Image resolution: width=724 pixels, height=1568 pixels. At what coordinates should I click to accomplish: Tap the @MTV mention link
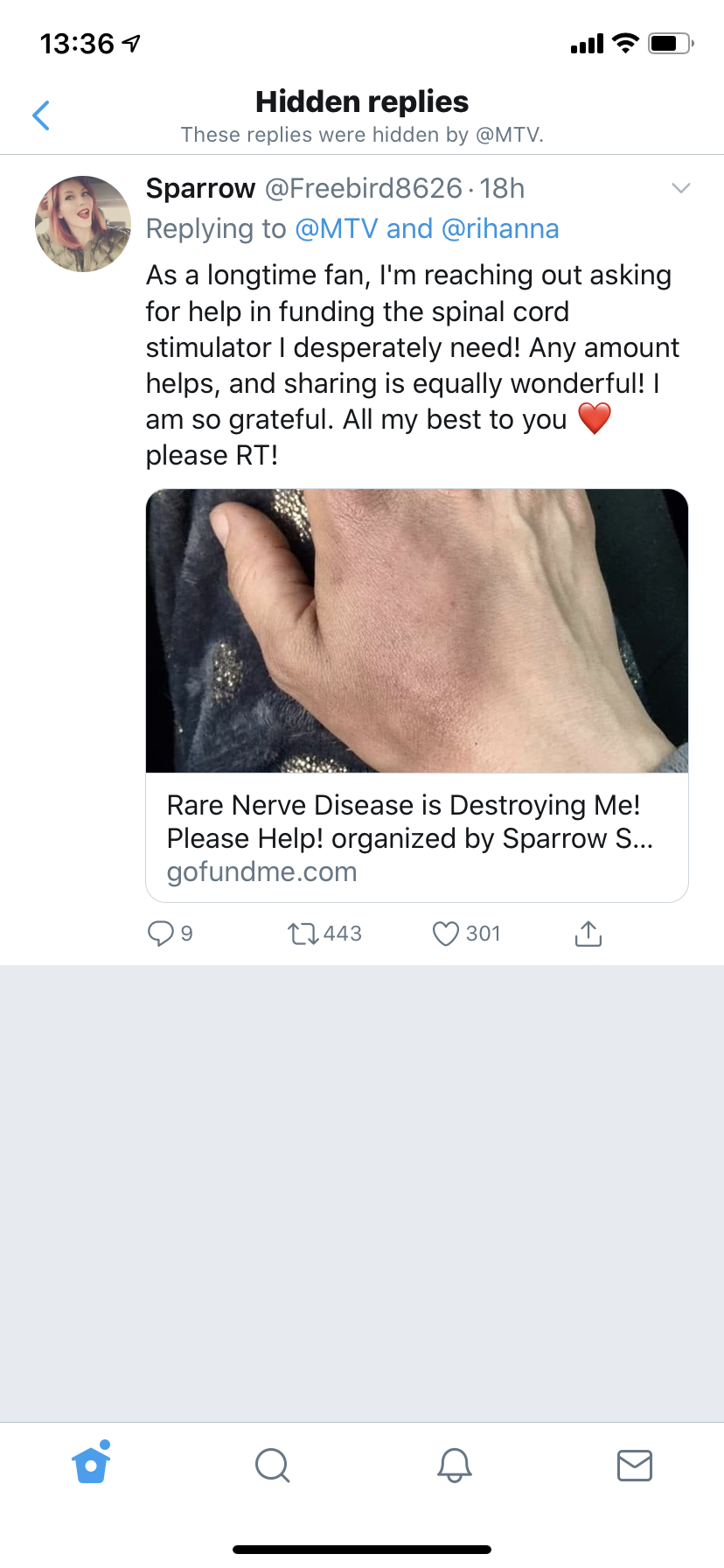pos(337,229)
